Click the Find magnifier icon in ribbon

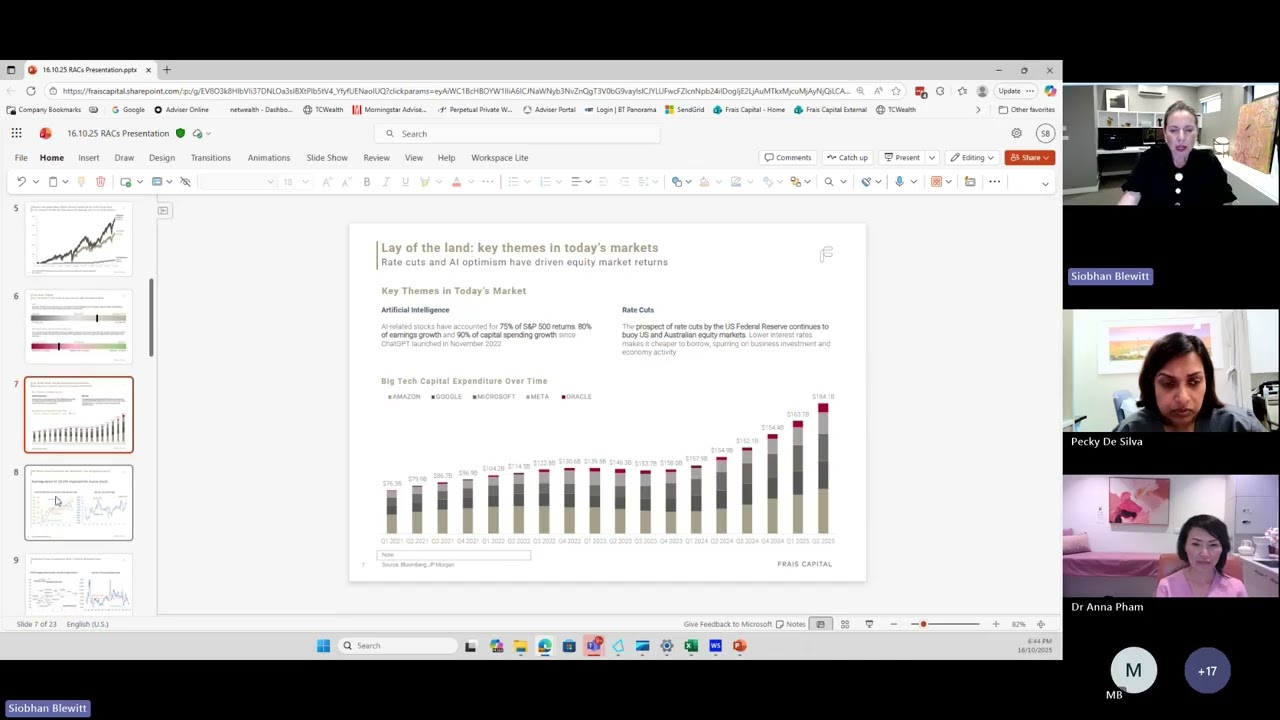point(828,181)
